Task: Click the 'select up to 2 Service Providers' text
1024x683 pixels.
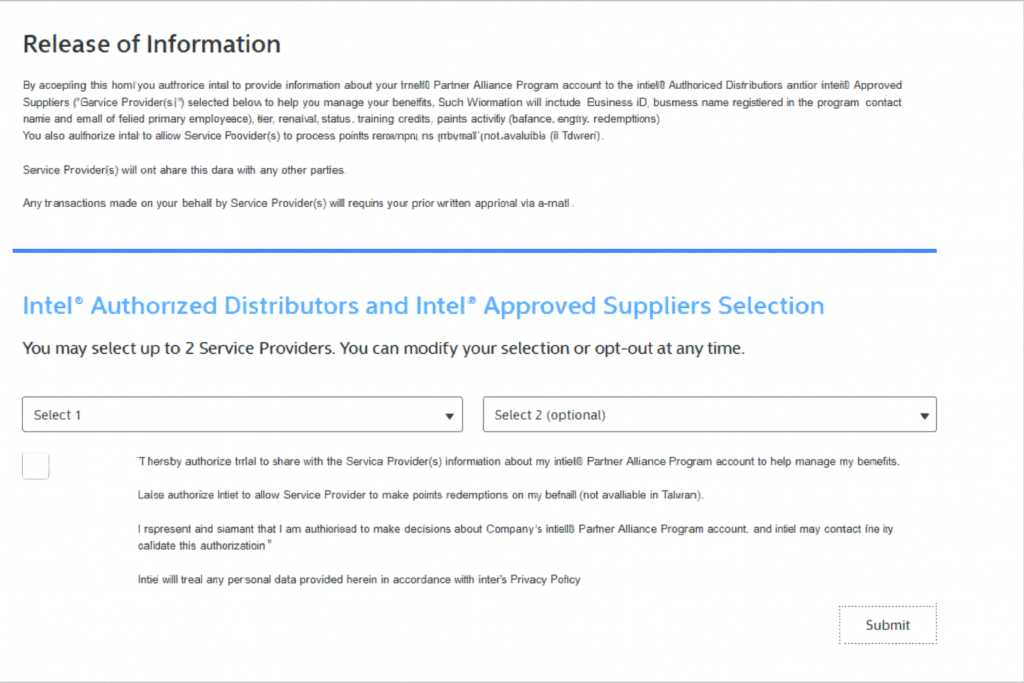Action: pyautogui.click(x=383, y=349)
